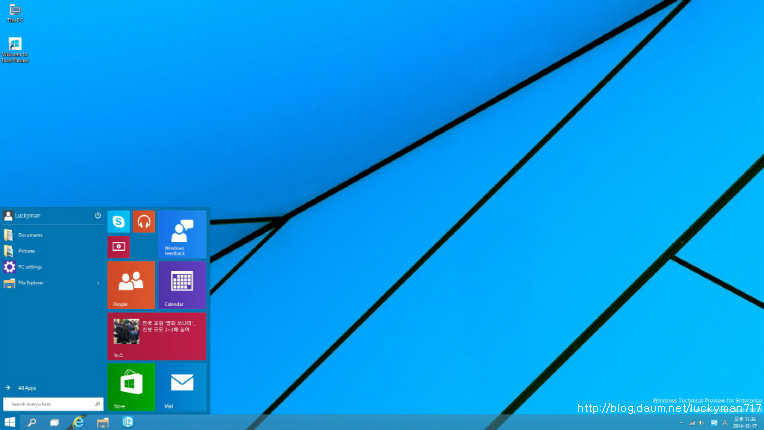Viewport: 764px width, 430px height.
Task: Launch Internet Explorer from taskbar
Action: pyautogui.click(x=78, y=422)
